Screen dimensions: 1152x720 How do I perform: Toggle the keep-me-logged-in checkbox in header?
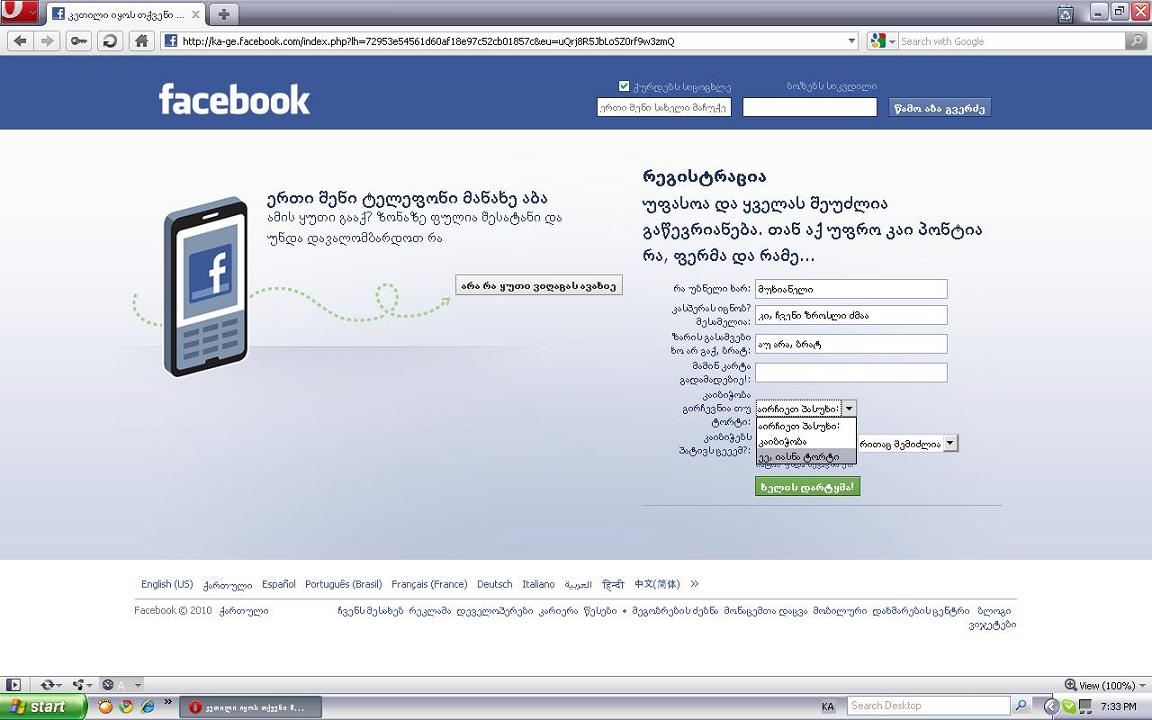[x=624, y=86]
